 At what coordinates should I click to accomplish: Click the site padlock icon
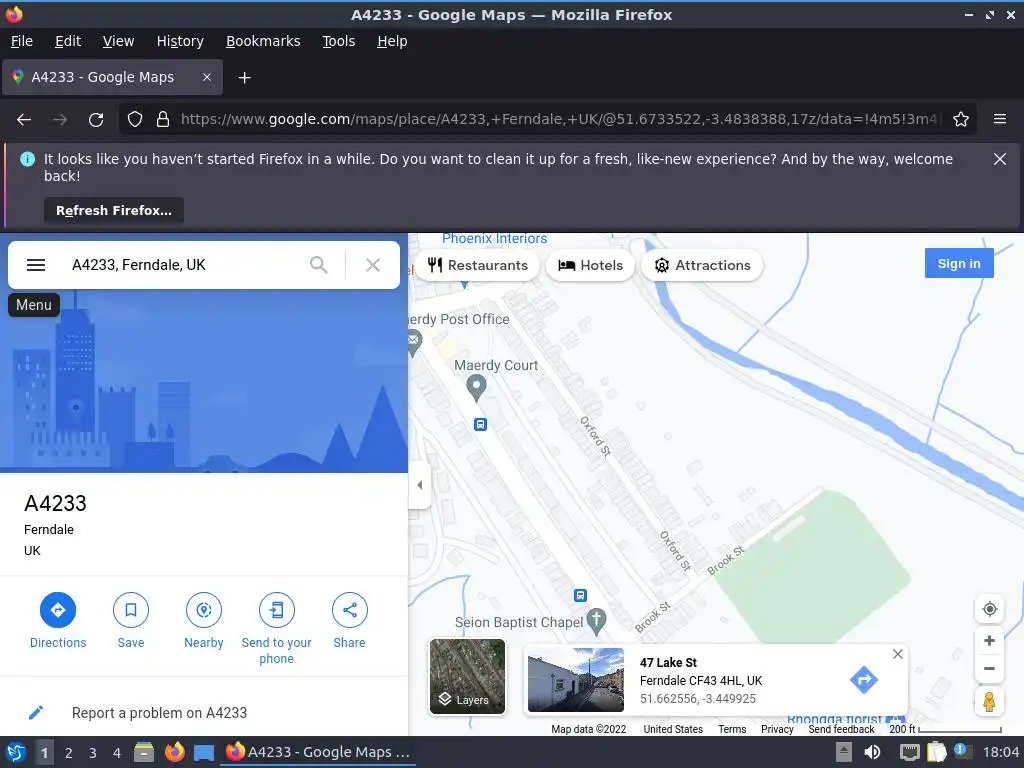click(x=163, y=120)
